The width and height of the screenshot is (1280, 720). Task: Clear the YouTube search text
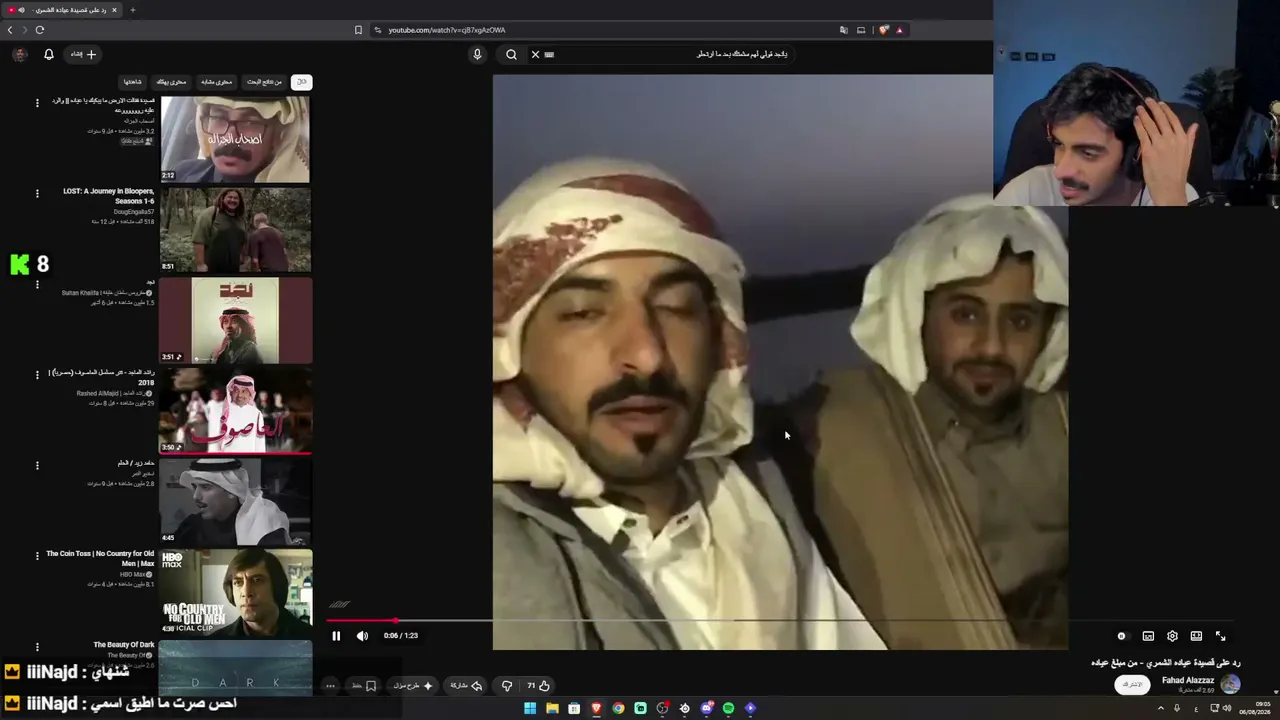535,54
